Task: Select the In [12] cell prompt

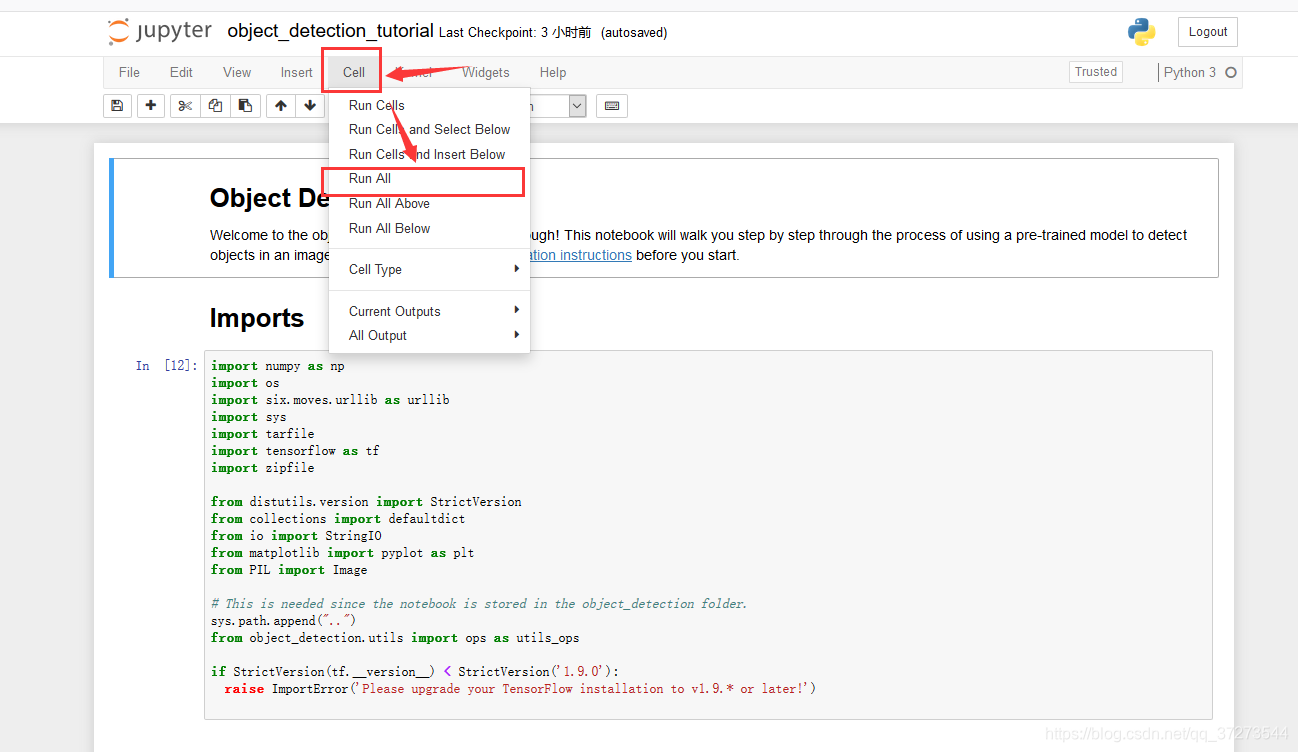Action: (166, 366)
